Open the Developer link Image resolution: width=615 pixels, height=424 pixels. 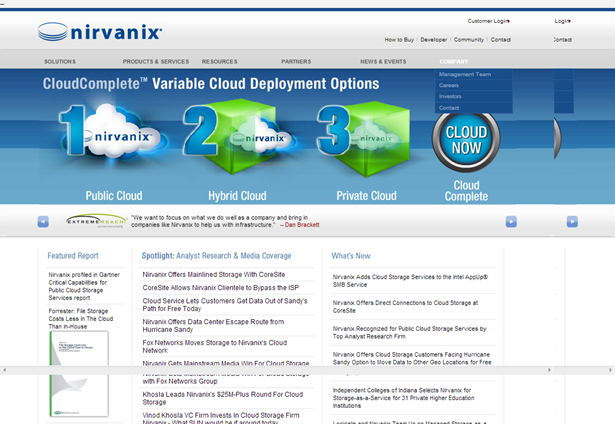(x=433, y=40)
